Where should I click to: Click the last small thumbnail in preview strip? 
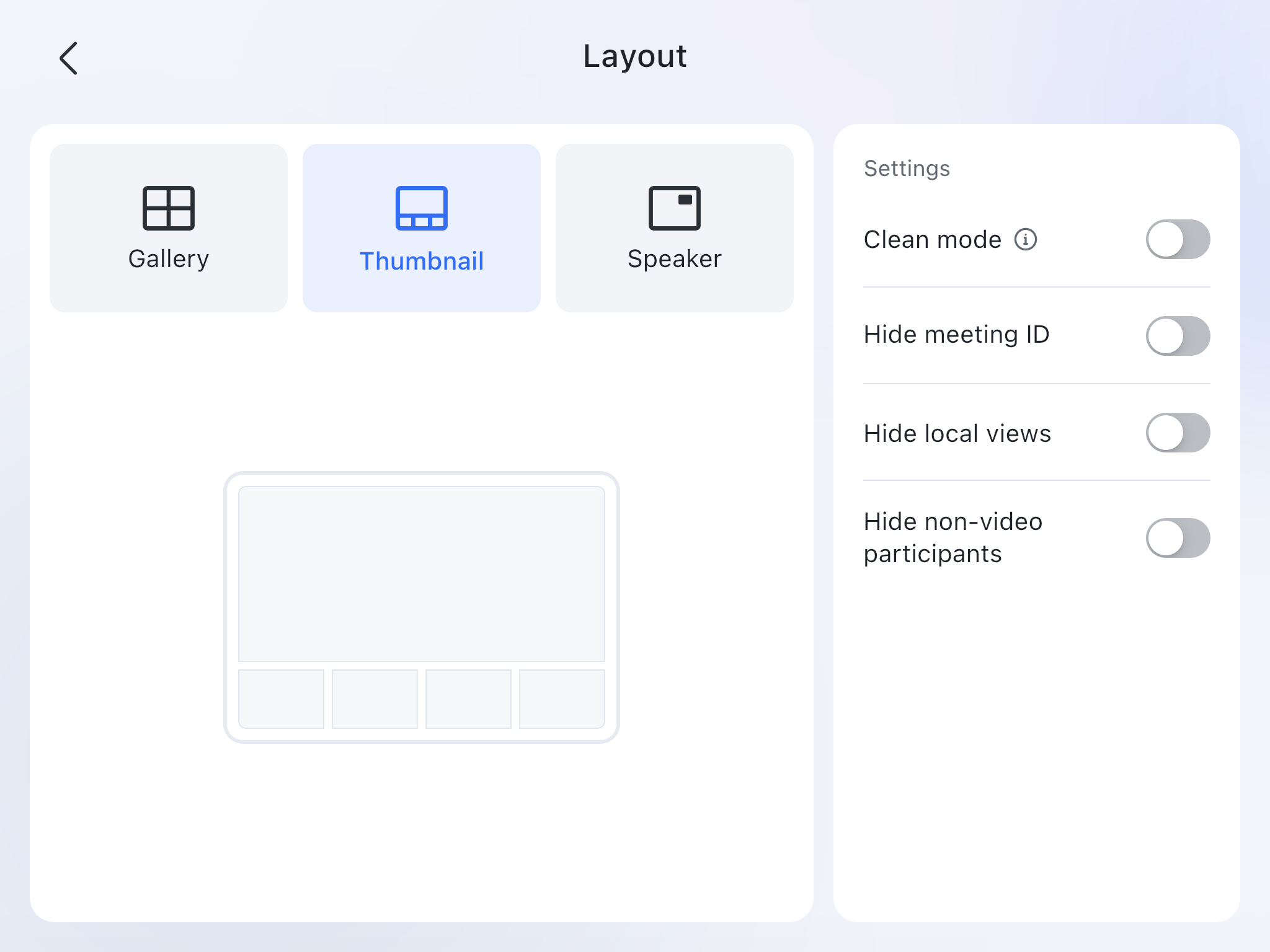561,698
